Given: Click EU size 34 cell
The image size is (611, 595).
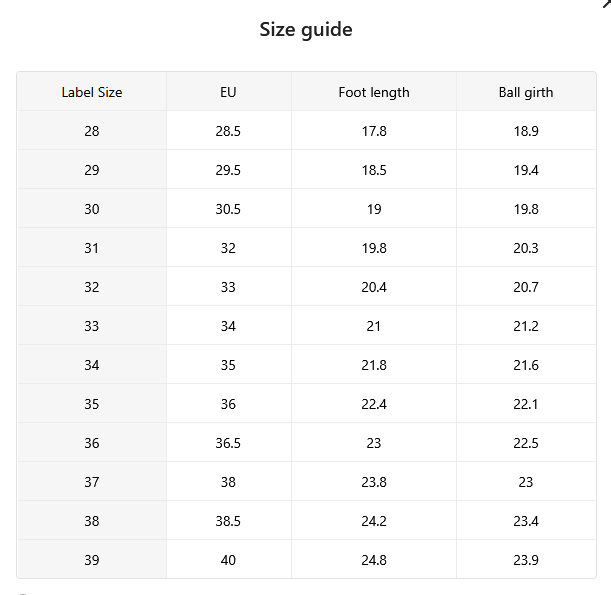Looking at the screenshot, I should 229,325.
